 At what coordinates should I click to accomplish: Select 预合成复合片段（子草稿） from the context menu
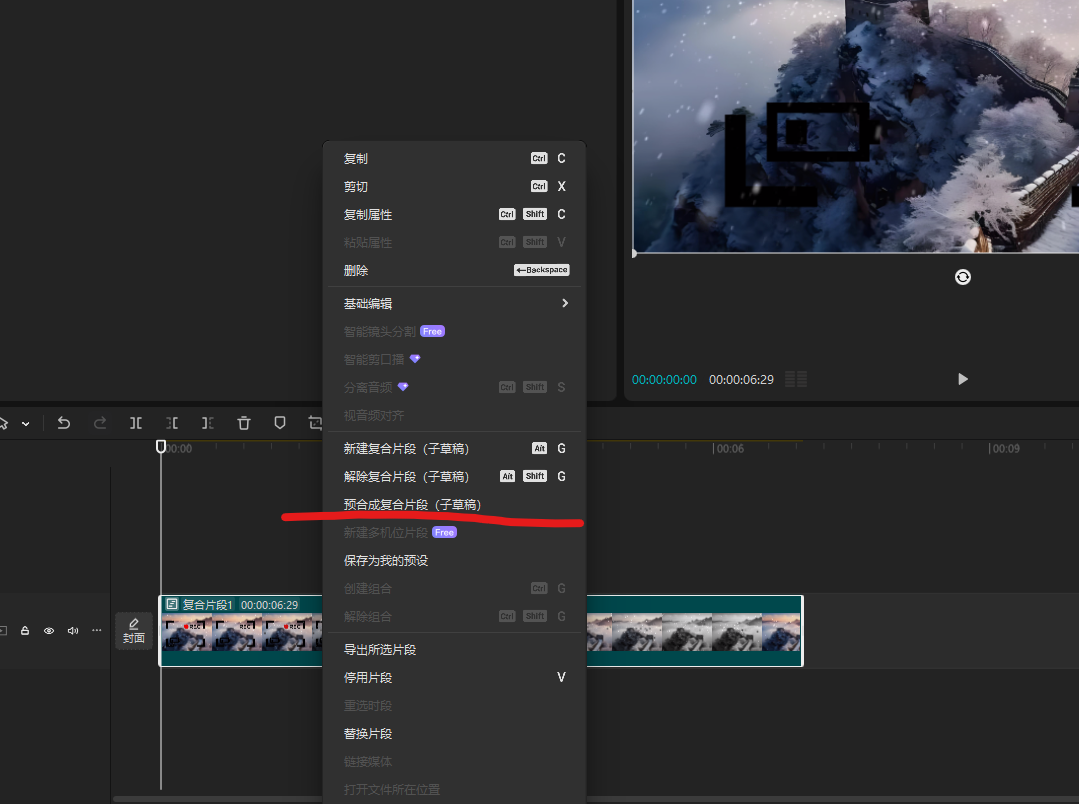(x=412, y=505)
